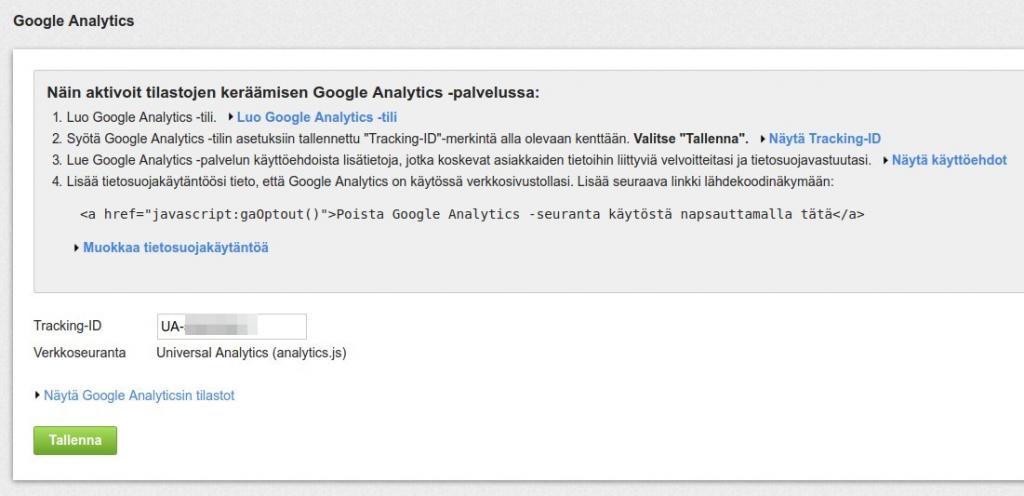This screenshot has height=496, width=1024.
Task: Click the arrow before Muokkaa tietosuojakäytäntöä
Action: coord(77,248)
